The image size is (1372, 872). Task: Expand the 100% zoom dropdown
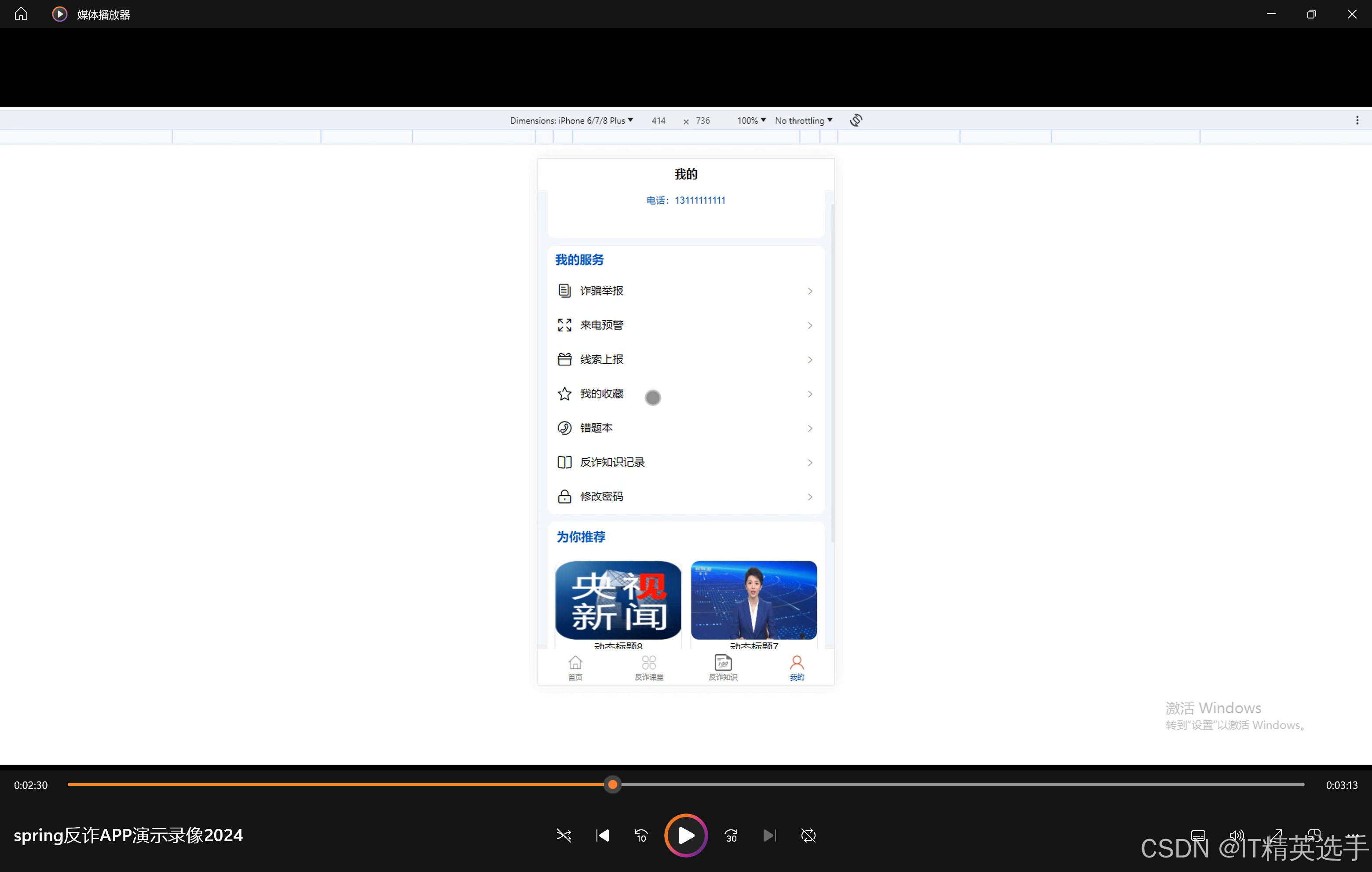click(751, 121)
